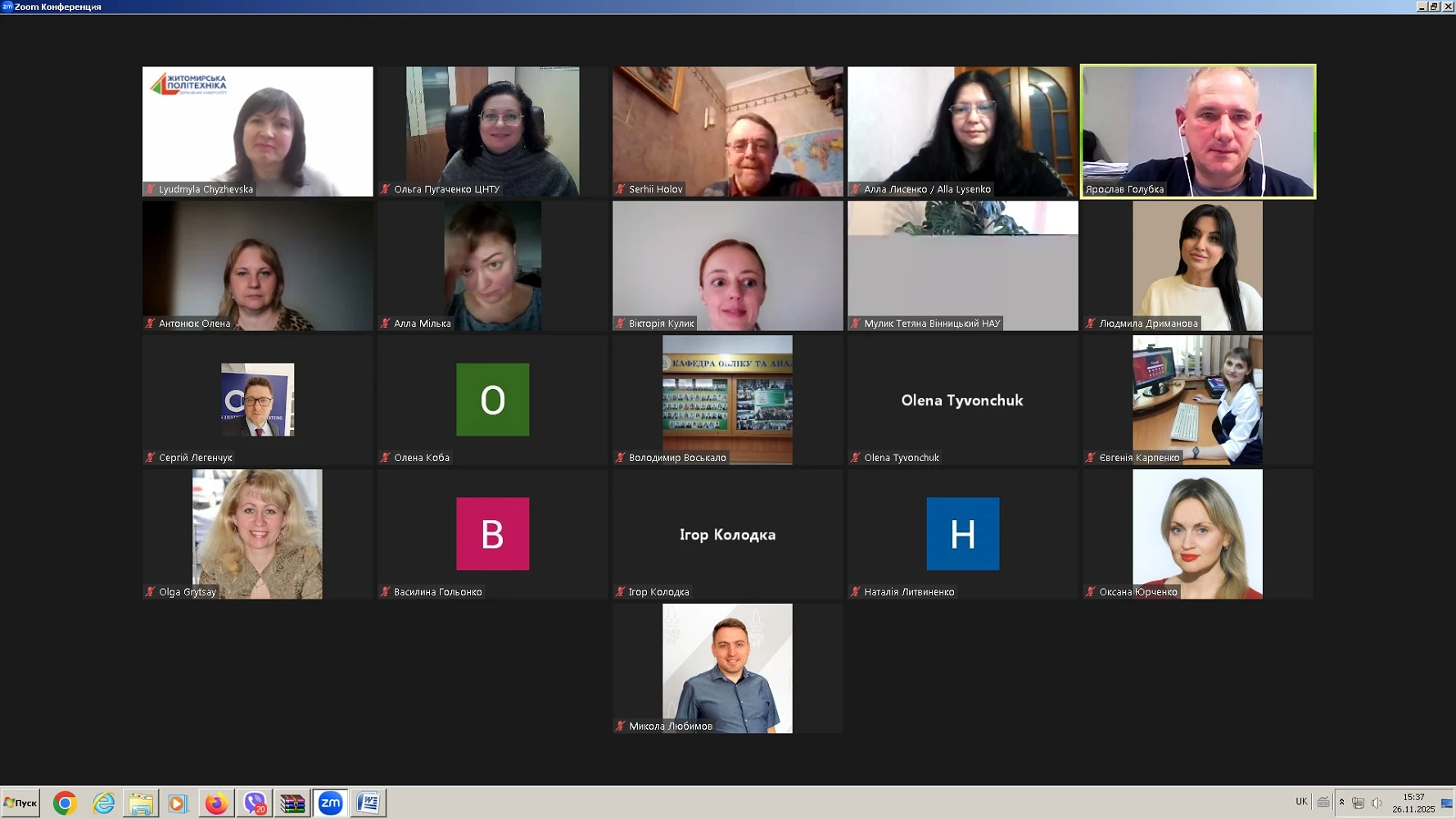This screenshot has width=1456, height=819.
Task: Open Windows Explorer folder icon
Action: (x=141, y=803)
